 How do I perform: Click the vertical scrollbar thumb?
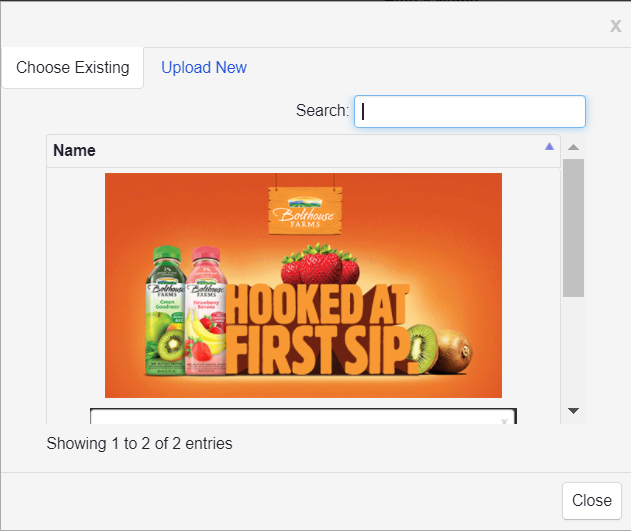pos(573,228)
